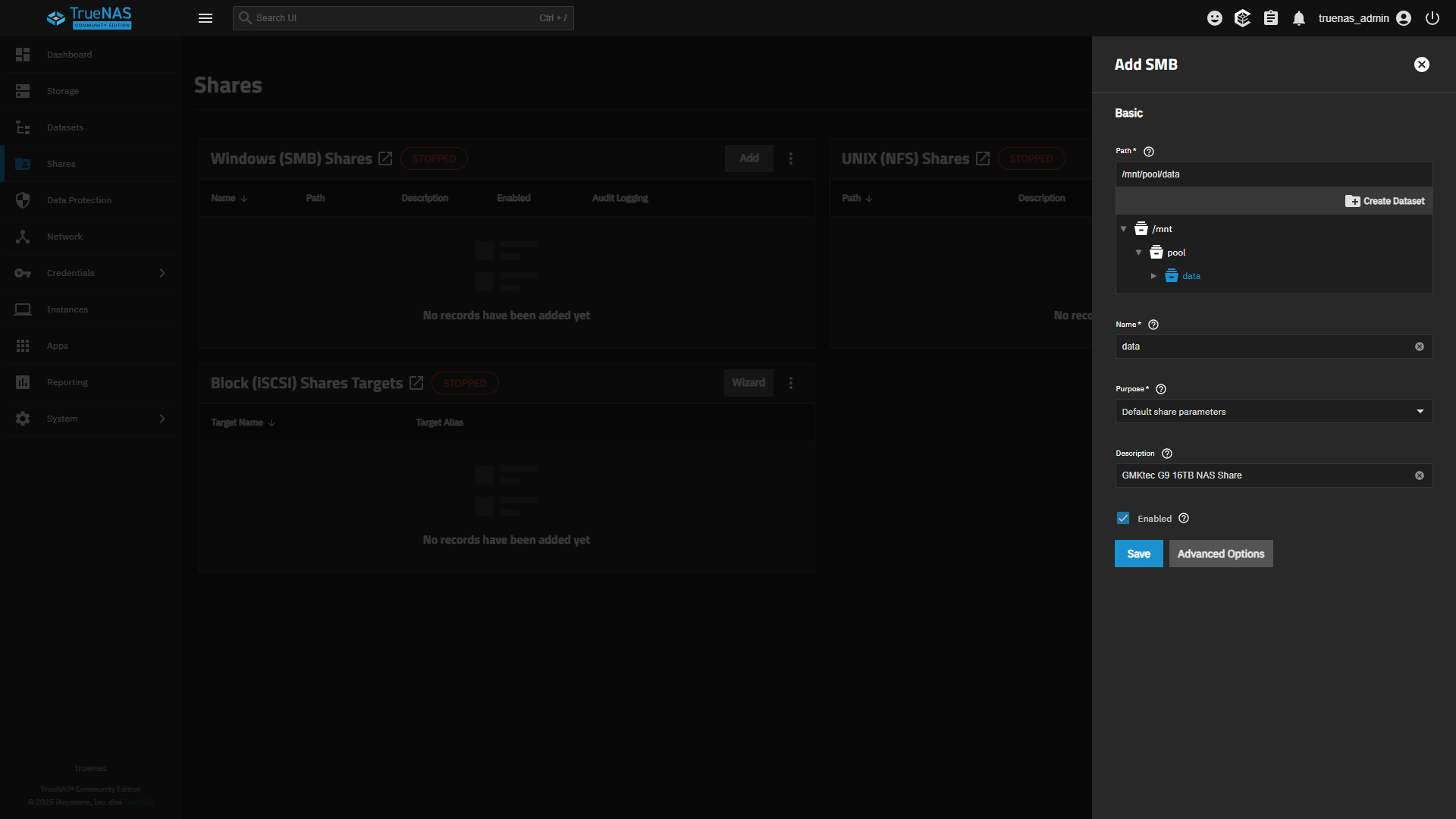
Task: Click the power button icon
Action: pyautogui.click(x=1432, y=18)
